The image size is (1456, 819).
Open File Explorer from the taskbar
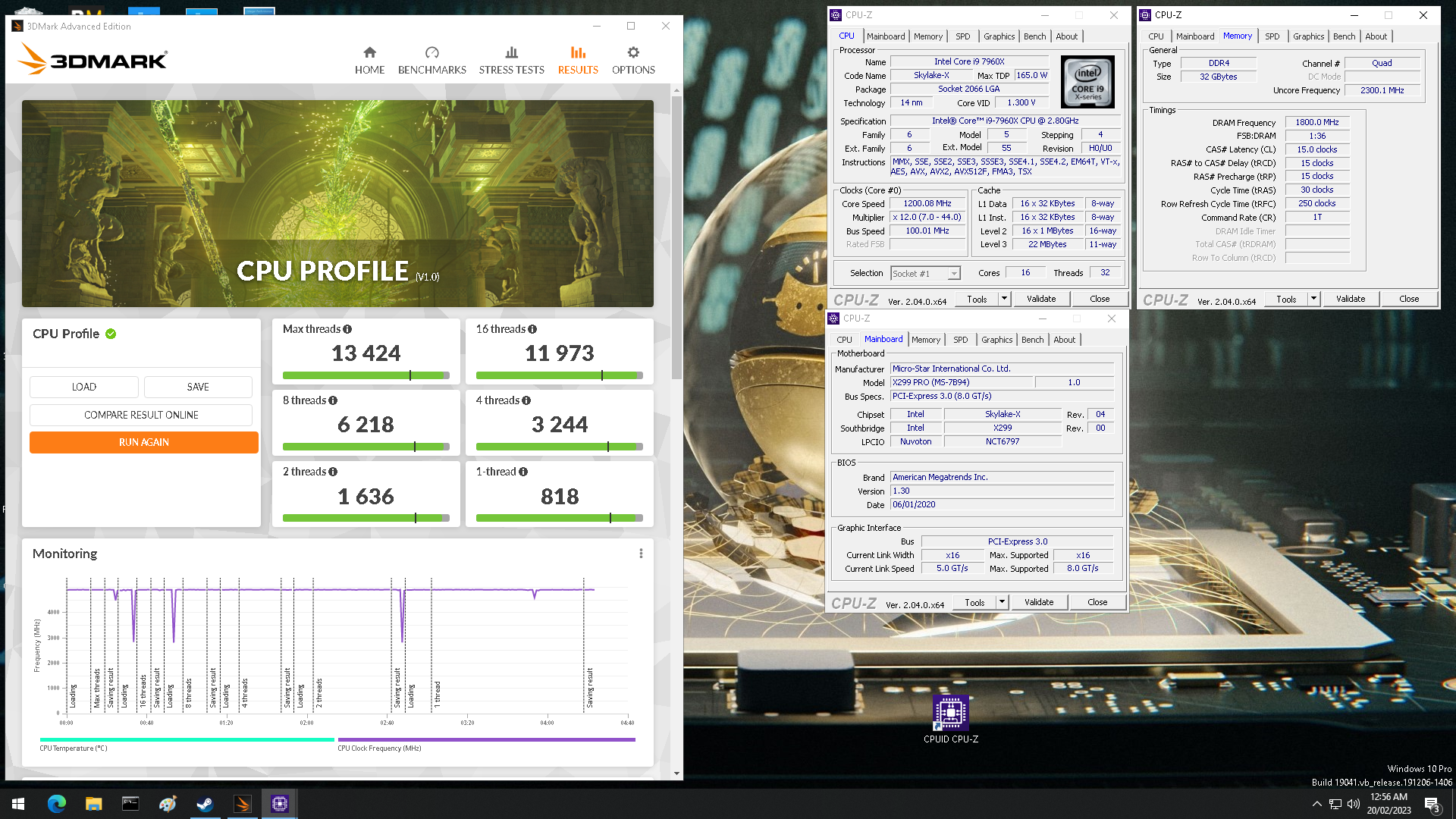point(93,804)
